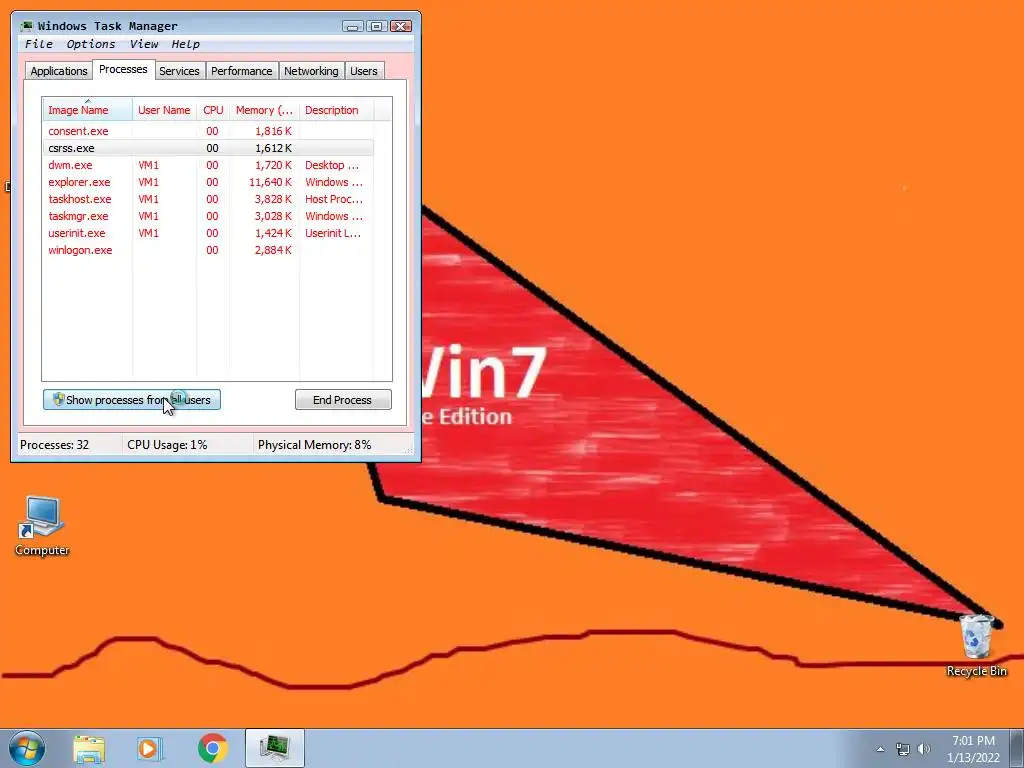Sort by the Image Name column
Image resolution: width=1024 pixels, height=768 pixels.
point(88,110)
